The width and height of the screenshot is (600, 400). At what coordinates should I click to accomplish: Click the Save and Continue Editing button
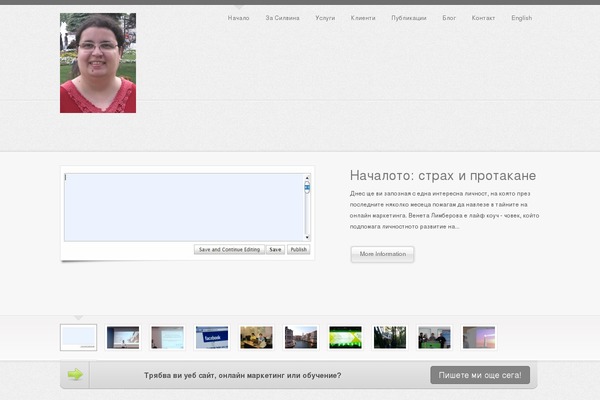pos(229,250)
